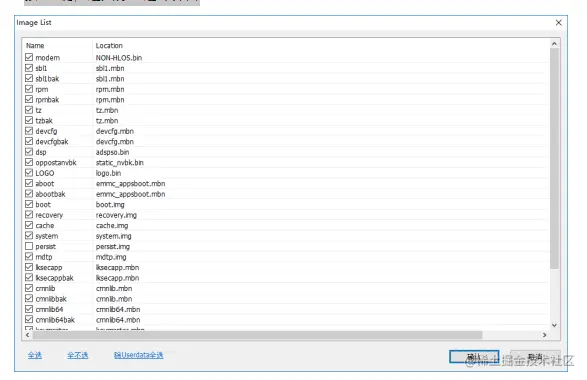The width and height of the screenshot is (587, 380).
Task: Toggle the devcfgbak checkbox
Action: (x=29, y=141)
